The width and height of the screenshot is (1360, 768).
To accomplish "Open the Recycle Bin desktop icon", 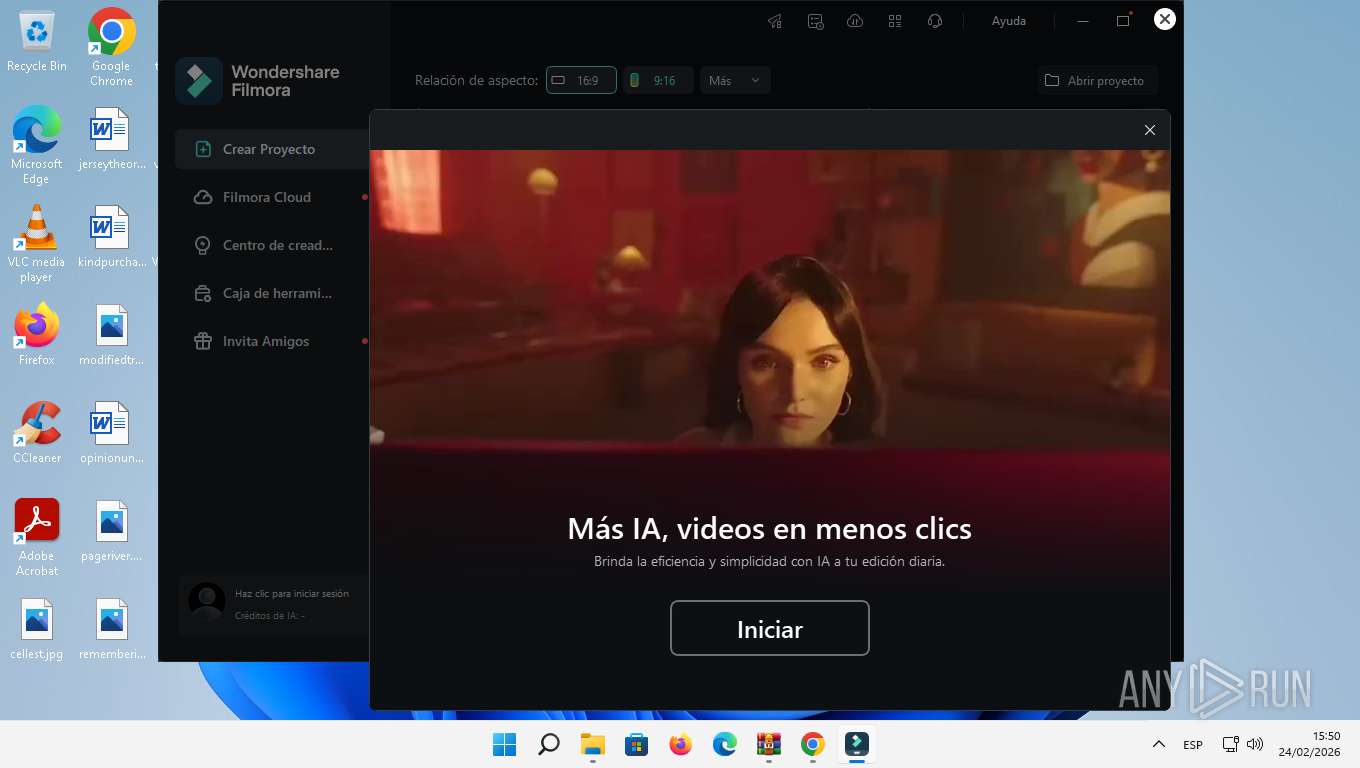I will (37, 41).
